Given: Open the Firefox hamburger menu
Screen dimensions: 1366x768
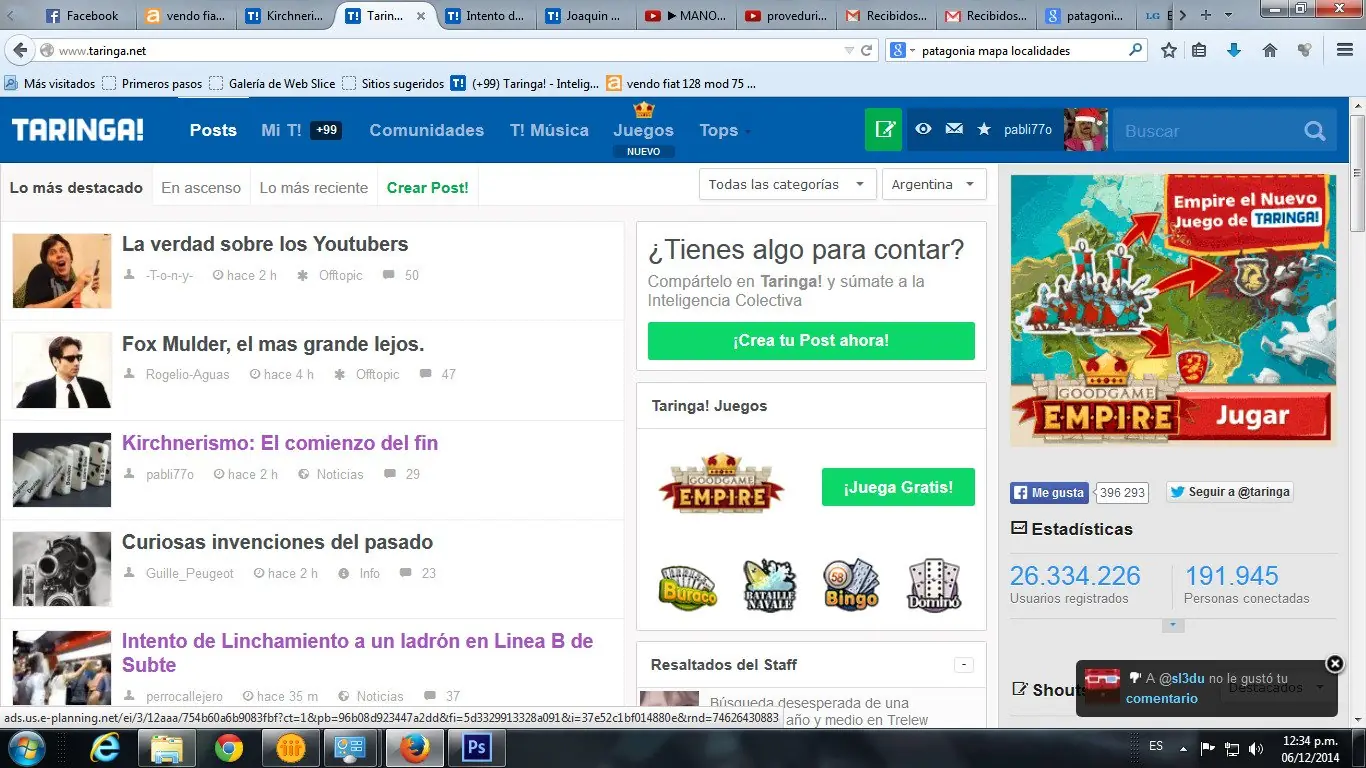Looking at the screenshot, I should pos(1345,50).
